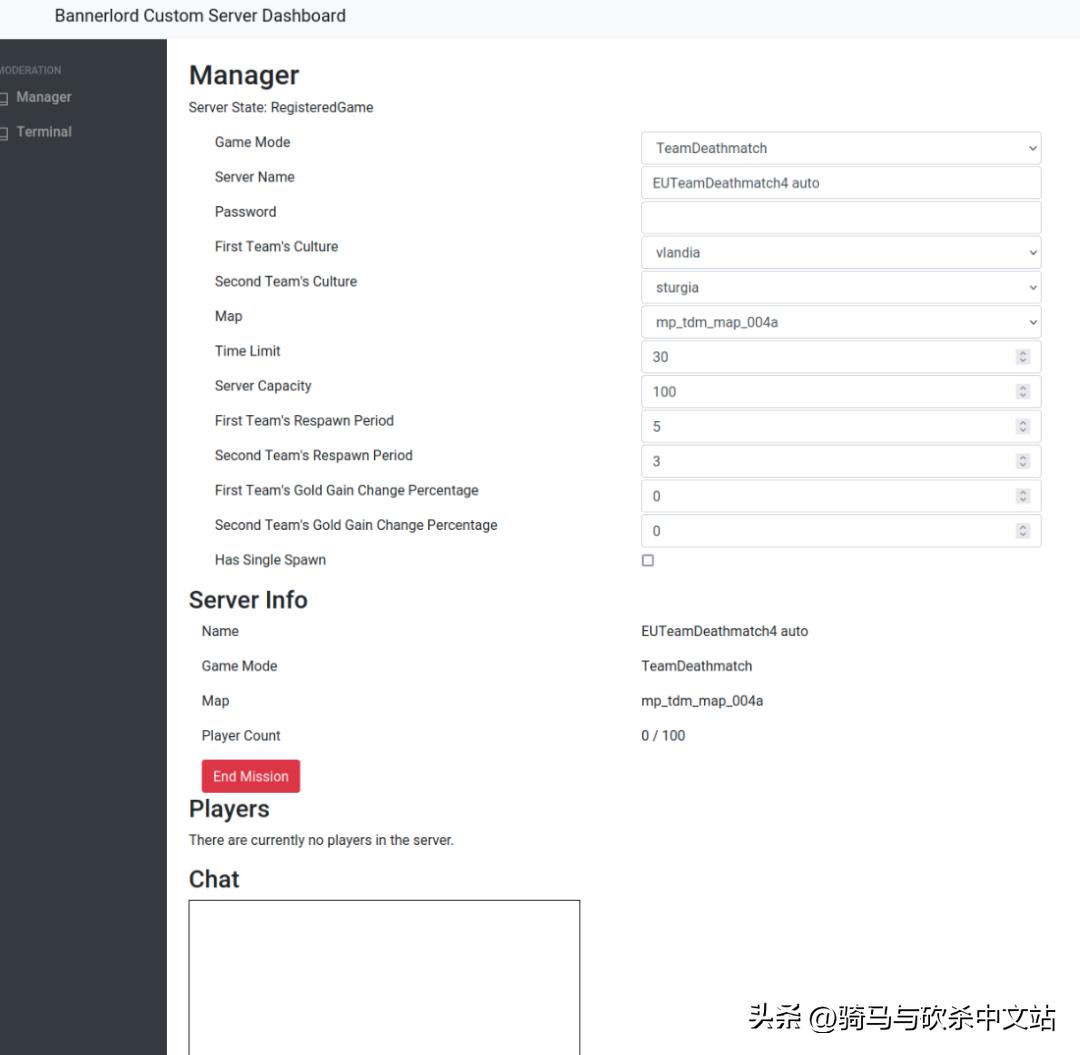Click the Terminal sidebar icon
This screenshot has height=1055, width=1080.
pyautogui.click(x=3, y=133)
